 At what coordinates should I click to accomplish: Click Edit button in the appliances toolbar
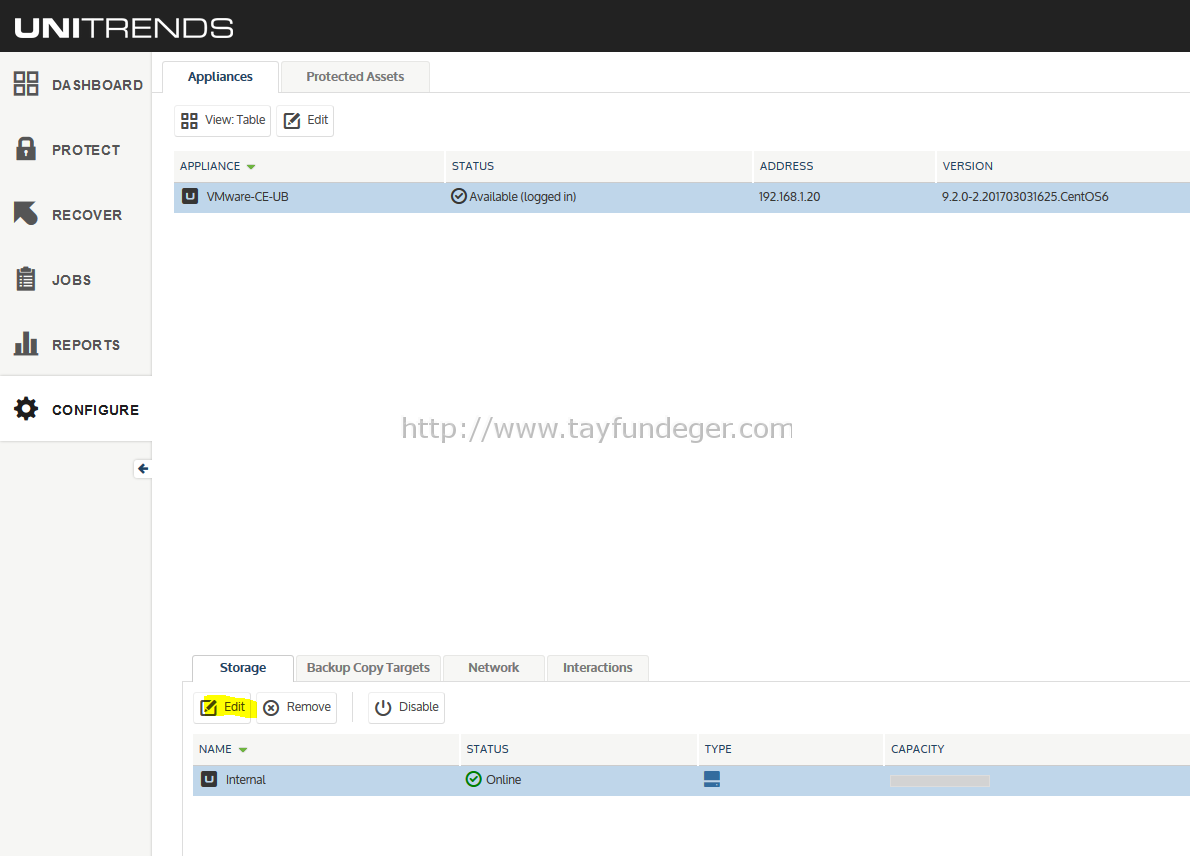305,121
